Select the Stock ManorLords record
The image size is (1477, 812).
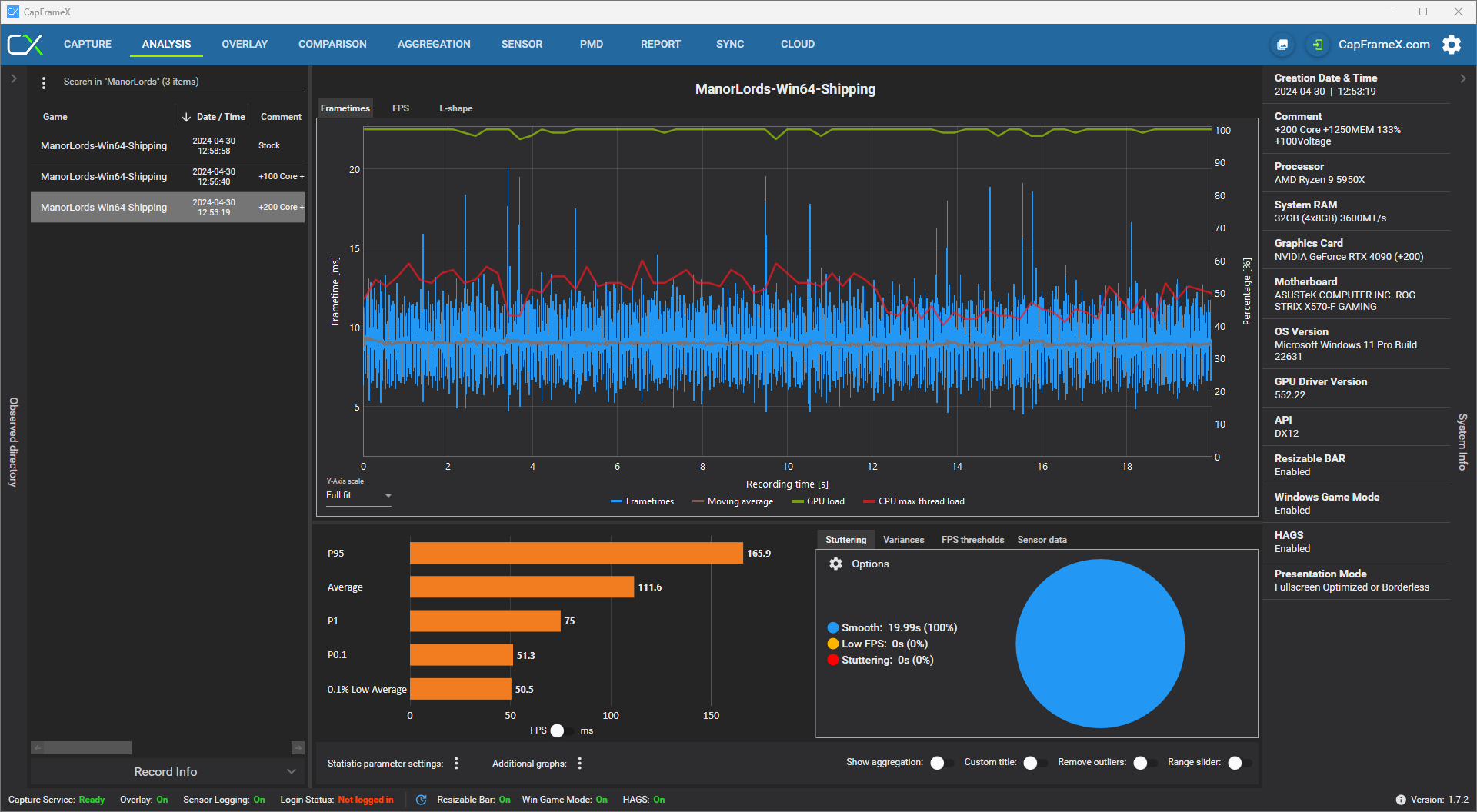click(x=168, y=145)
